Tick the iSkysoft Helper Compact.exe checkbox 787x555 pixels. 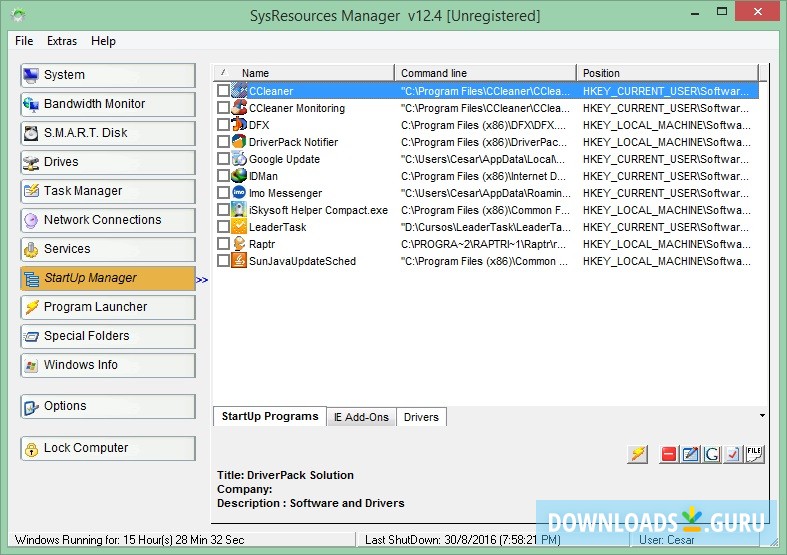click(223, 210)
